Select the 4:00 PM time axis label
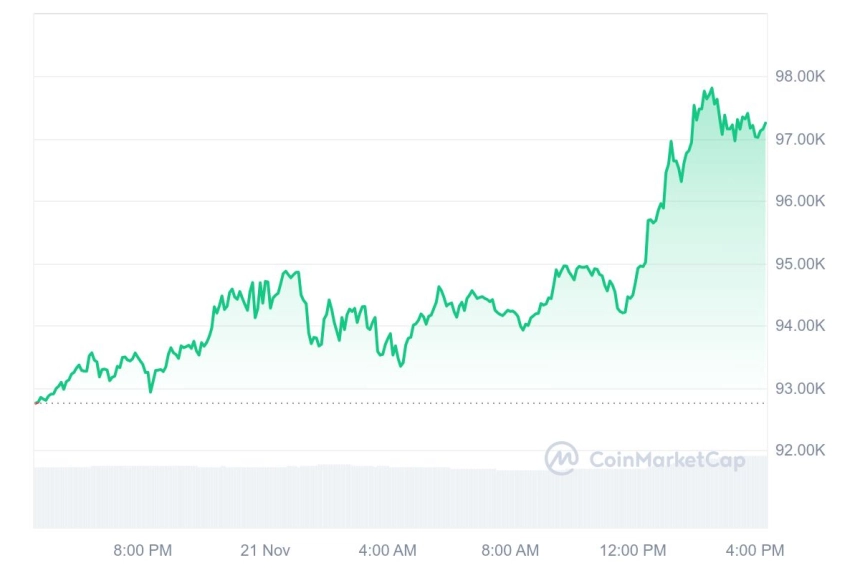Image resolution: width=860 pixels, height=573 pixels. [755, 550]
